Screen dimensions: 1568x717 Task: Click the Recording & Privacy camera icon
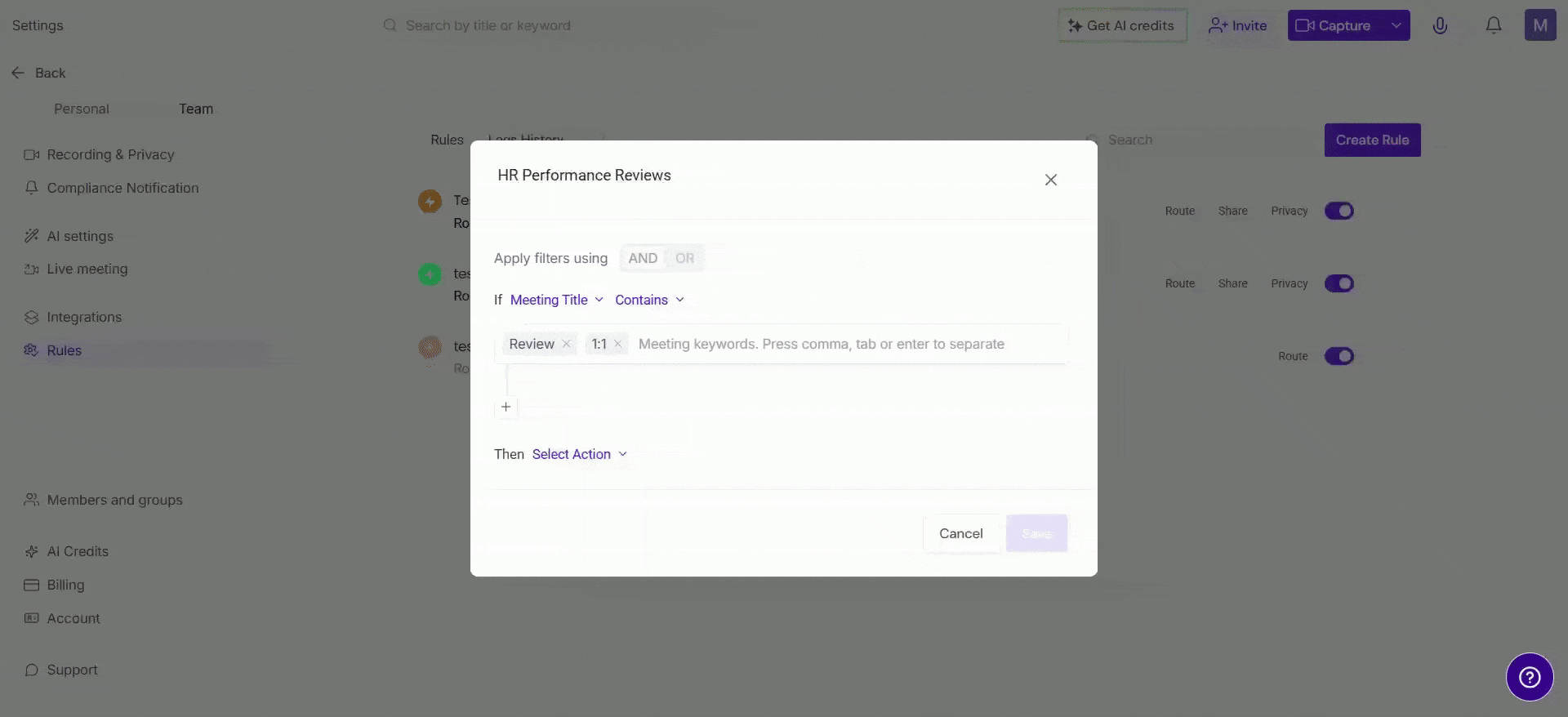pyautogui.click(x=32, y=154)
